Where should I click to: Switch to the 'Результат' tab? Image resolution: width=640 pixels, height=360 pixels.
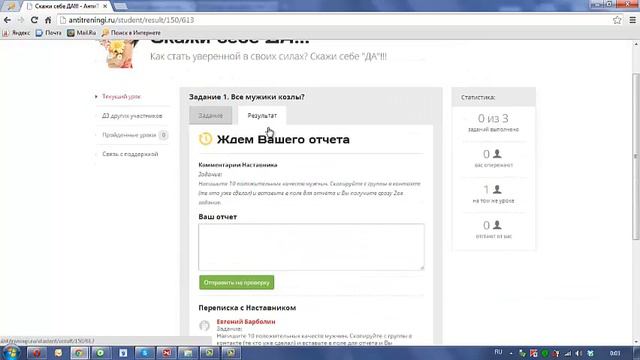pyautogui.click(x=262, y=116)
